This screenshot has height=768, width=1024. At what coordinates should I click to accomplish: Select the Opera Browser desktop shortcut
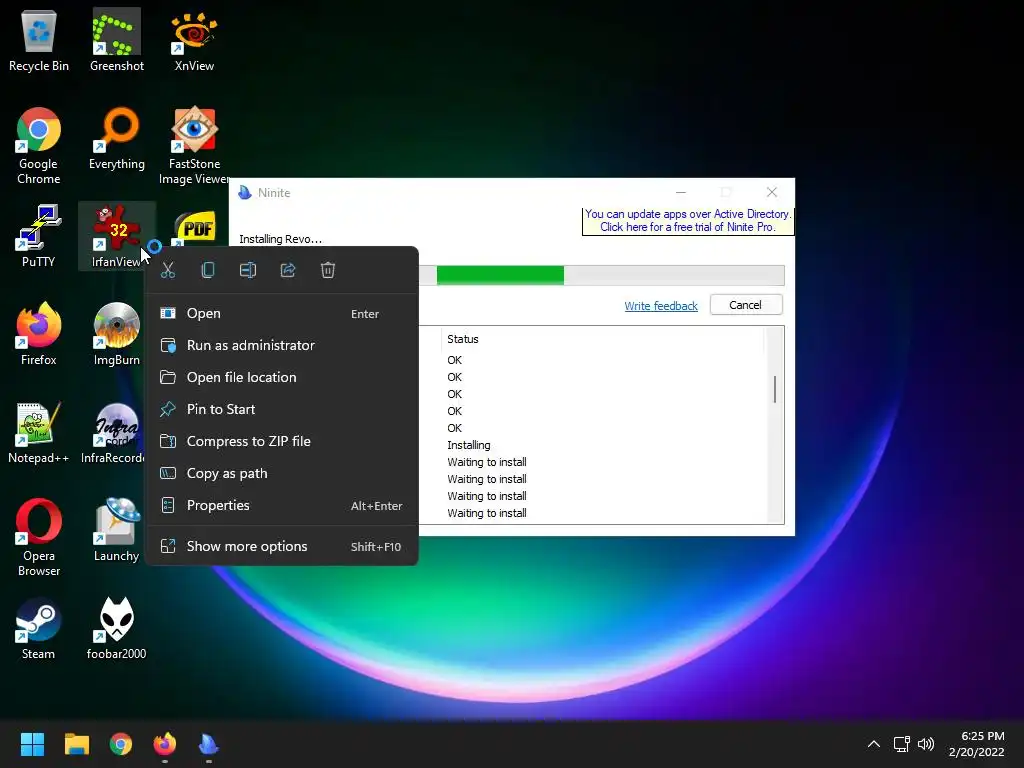(39, 538)
